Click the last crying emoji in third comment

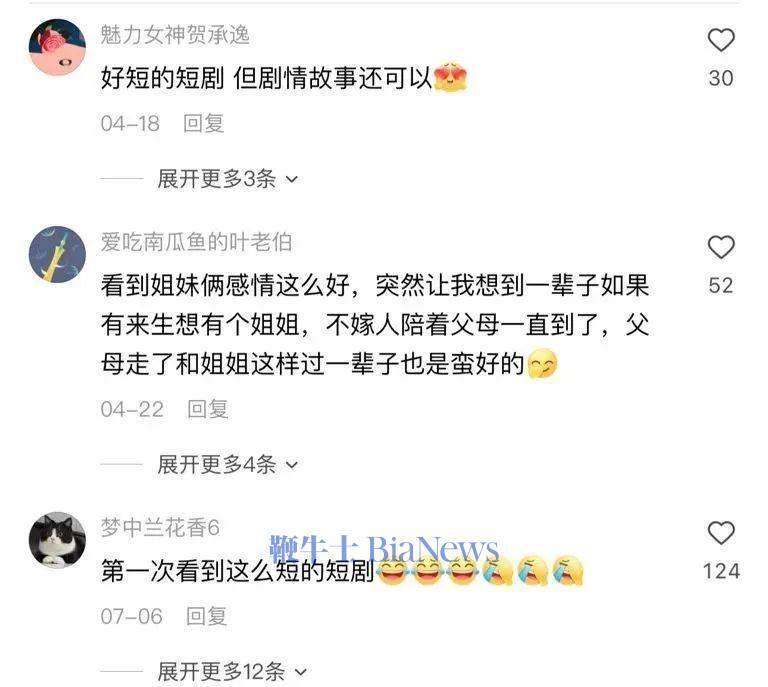click(567, 571)
